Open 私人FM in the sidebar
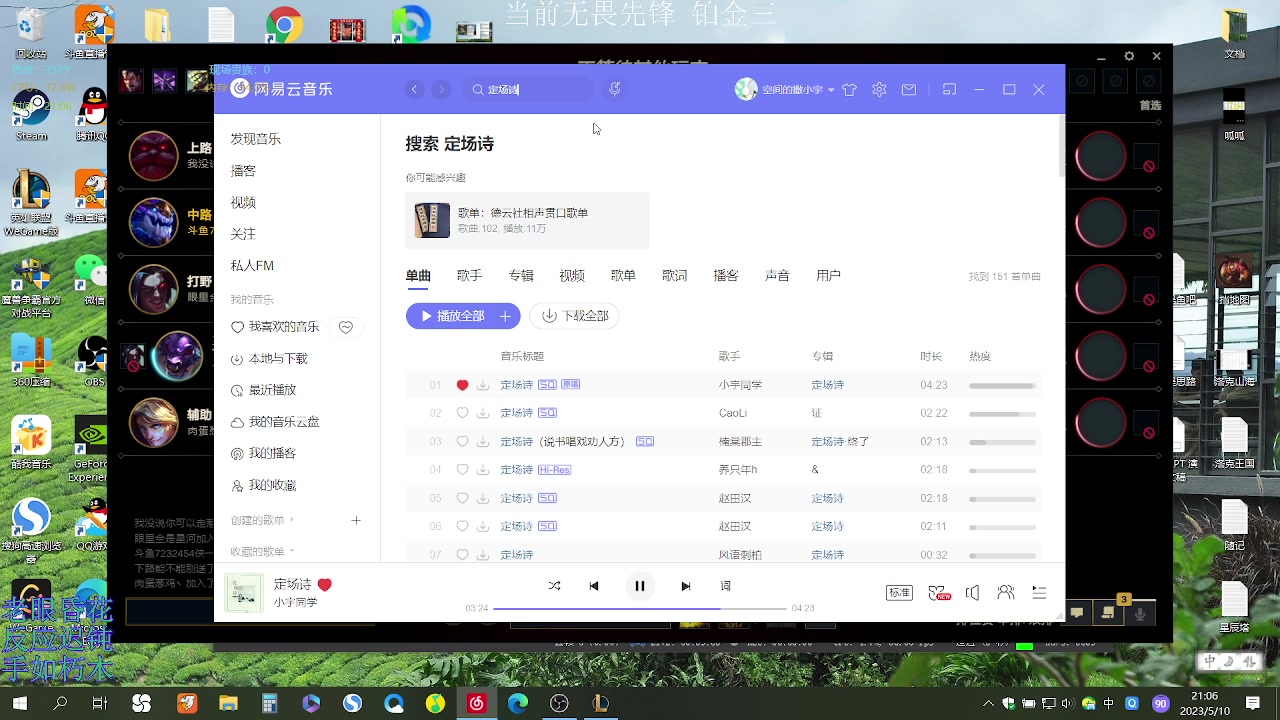This screenshot has height=720, width=1280. (x=252, y=266)
